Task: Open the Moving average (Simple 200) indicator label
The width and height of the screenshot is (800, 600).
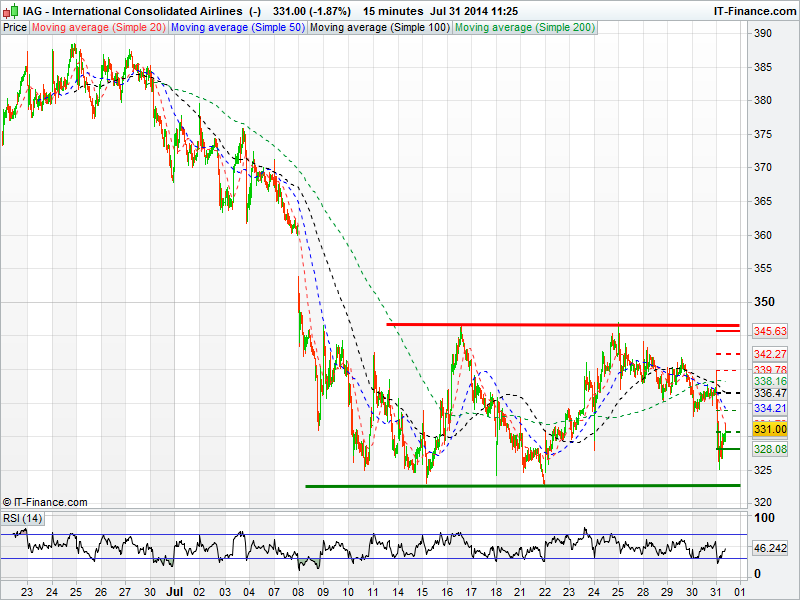Action: tap(524, 27)
